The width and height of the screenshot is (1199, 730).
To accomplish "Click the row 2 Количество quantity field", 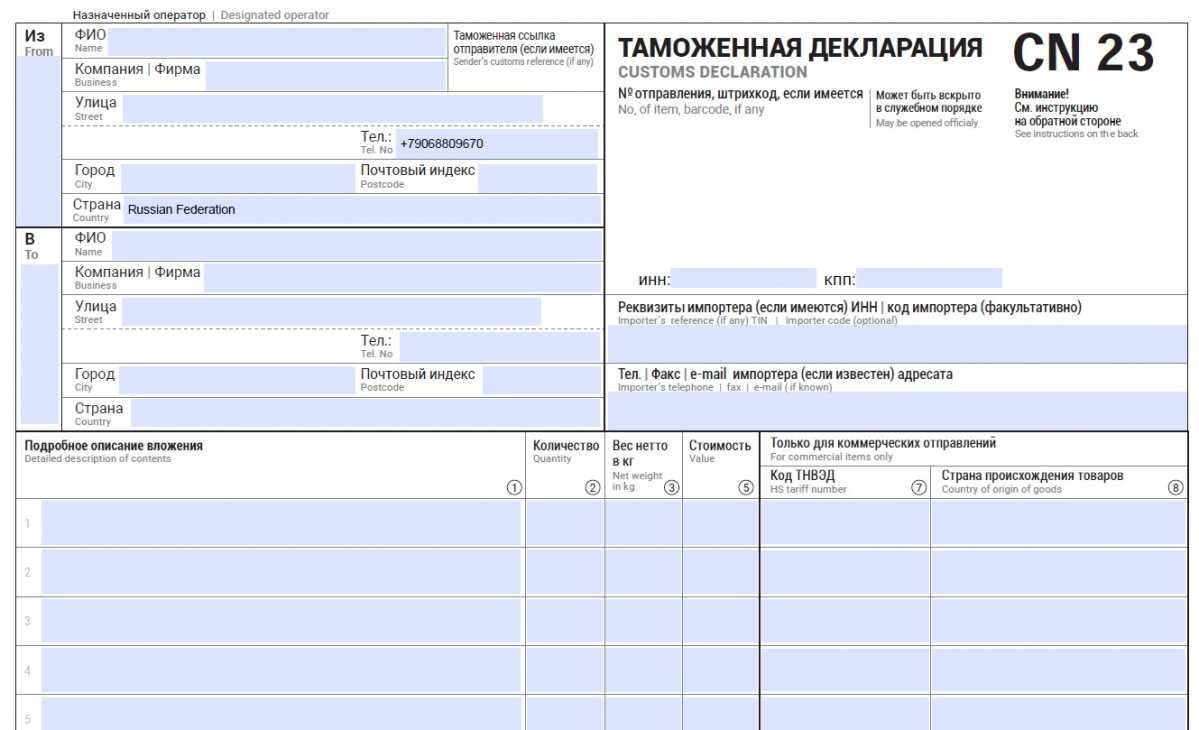I will (564, 572).
